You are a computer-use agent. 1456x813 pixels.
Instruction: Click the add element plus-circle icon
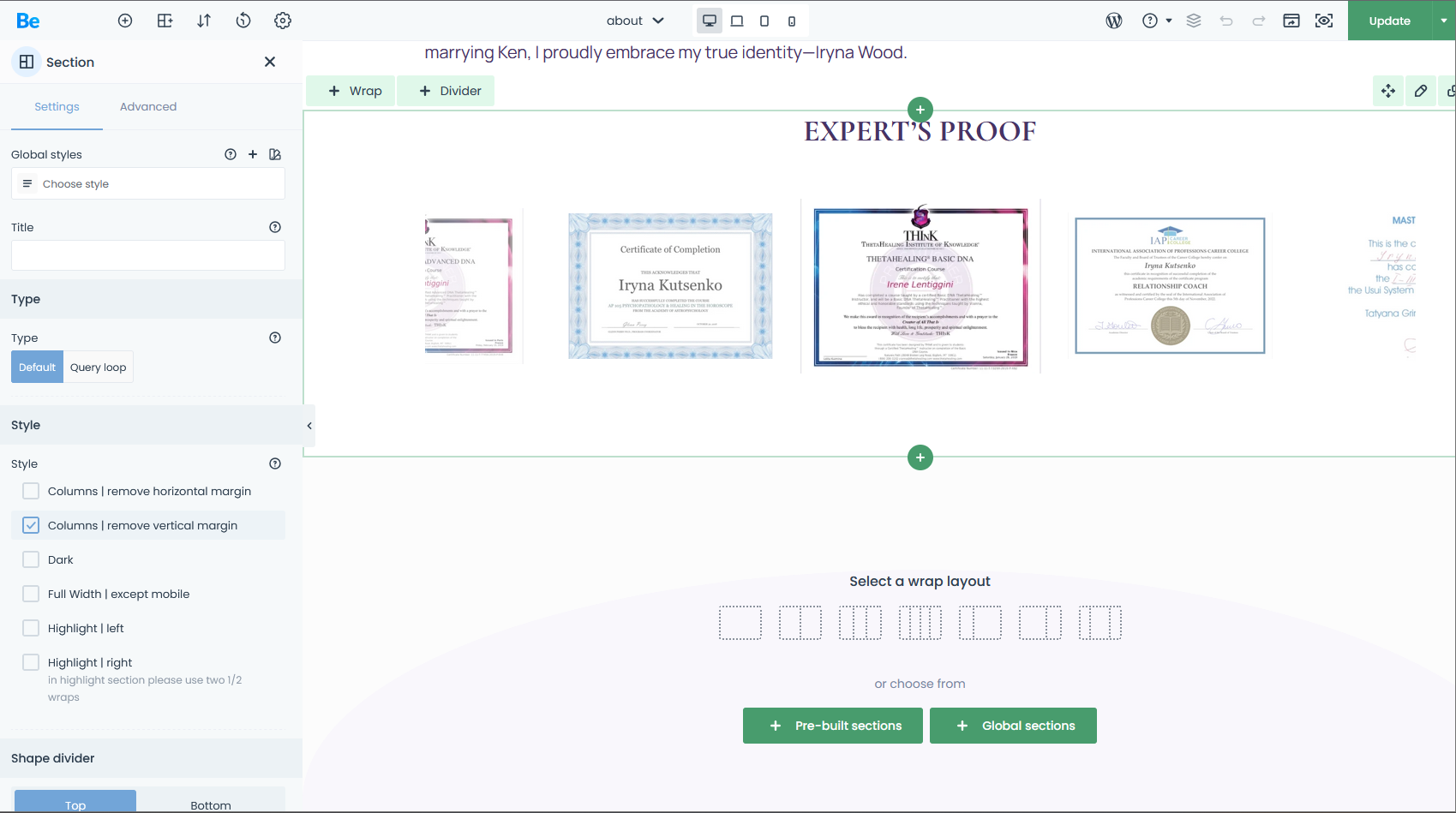pos(125,21)
